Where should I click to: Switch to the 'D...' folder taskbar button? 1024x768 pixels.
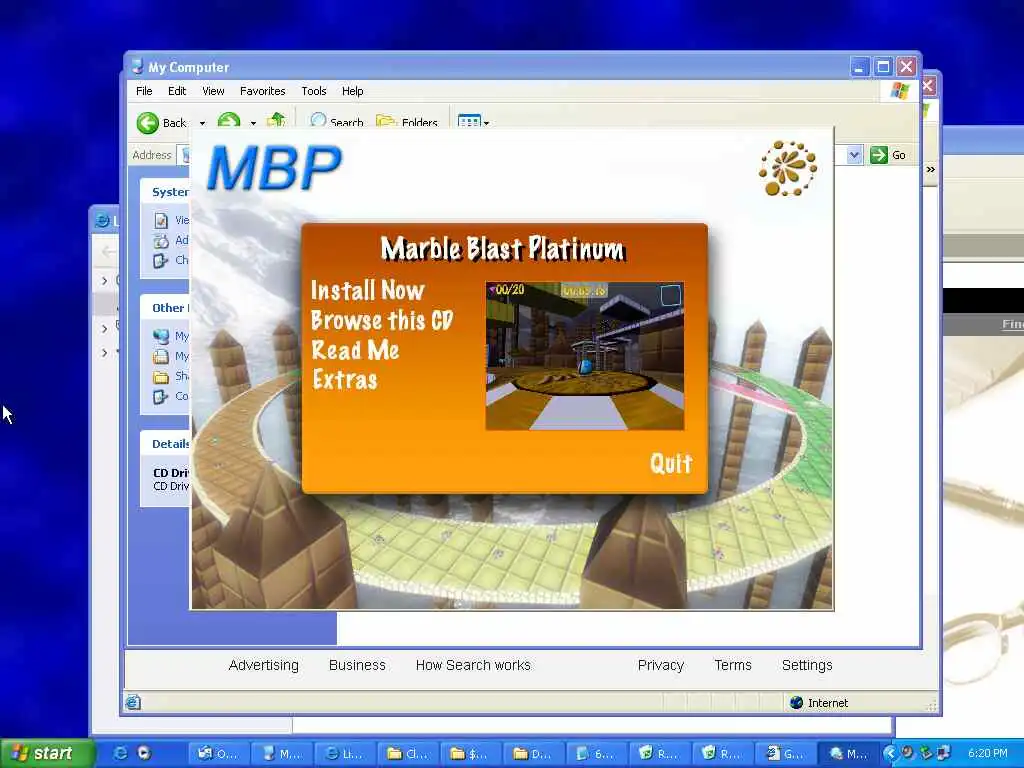[533, 754]
